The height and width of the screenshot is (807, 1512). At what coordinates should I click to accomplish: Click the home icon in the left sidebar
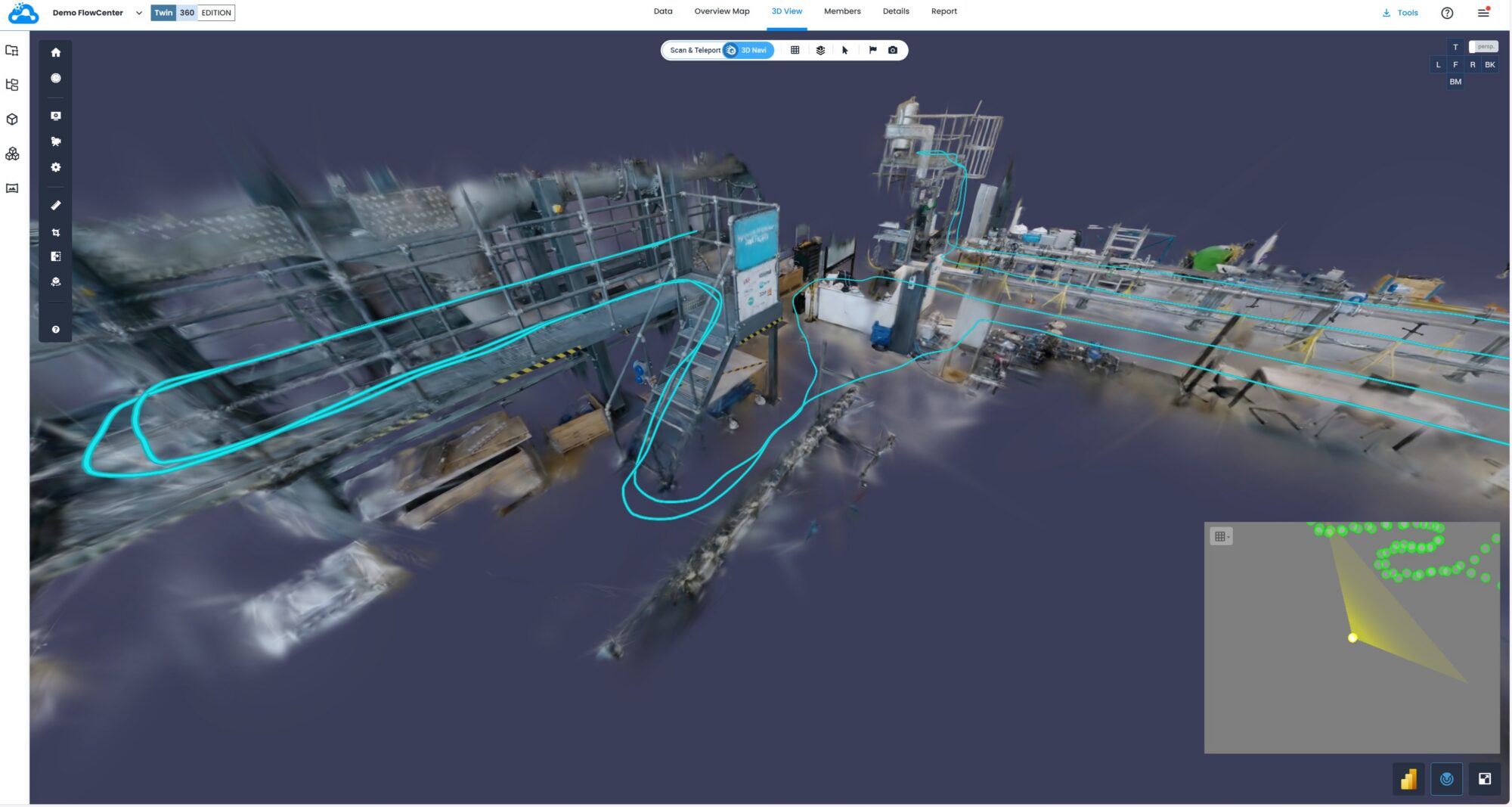(55, 52)
